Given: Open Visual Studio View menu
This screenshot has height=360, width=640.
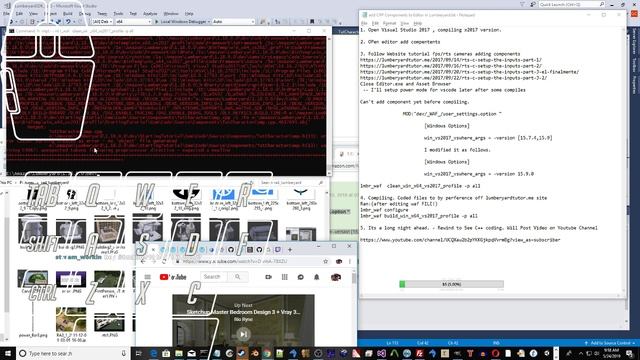Looking at the screenshot, I should 33,13.
